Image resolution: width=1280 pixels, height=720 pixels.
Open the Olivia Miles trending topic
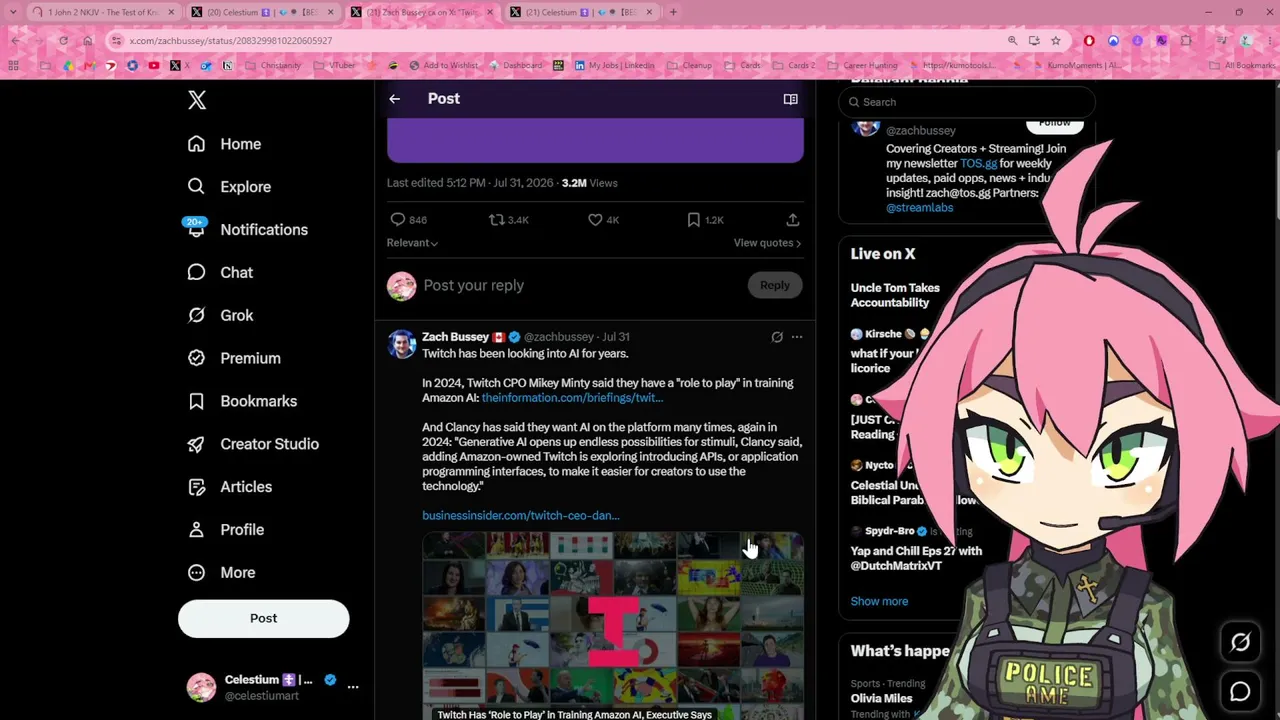pyautogui.click(x=881, y=698)
